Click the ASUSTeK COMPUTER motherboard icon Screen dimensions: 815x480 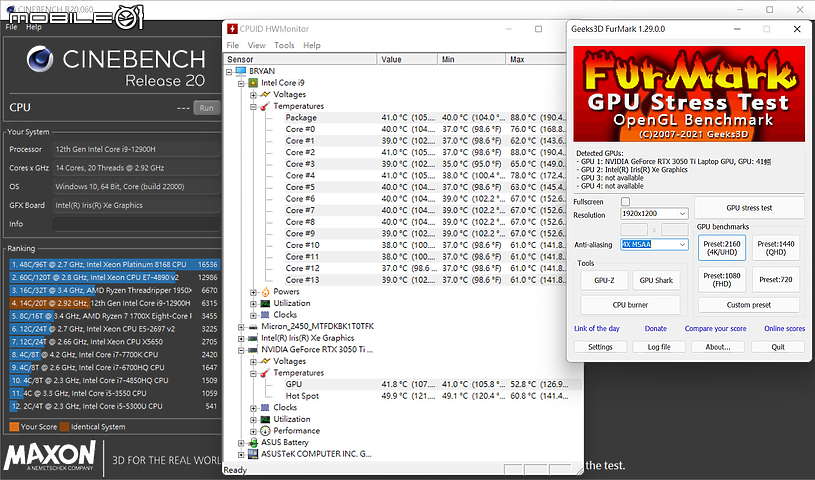point(253,454)
